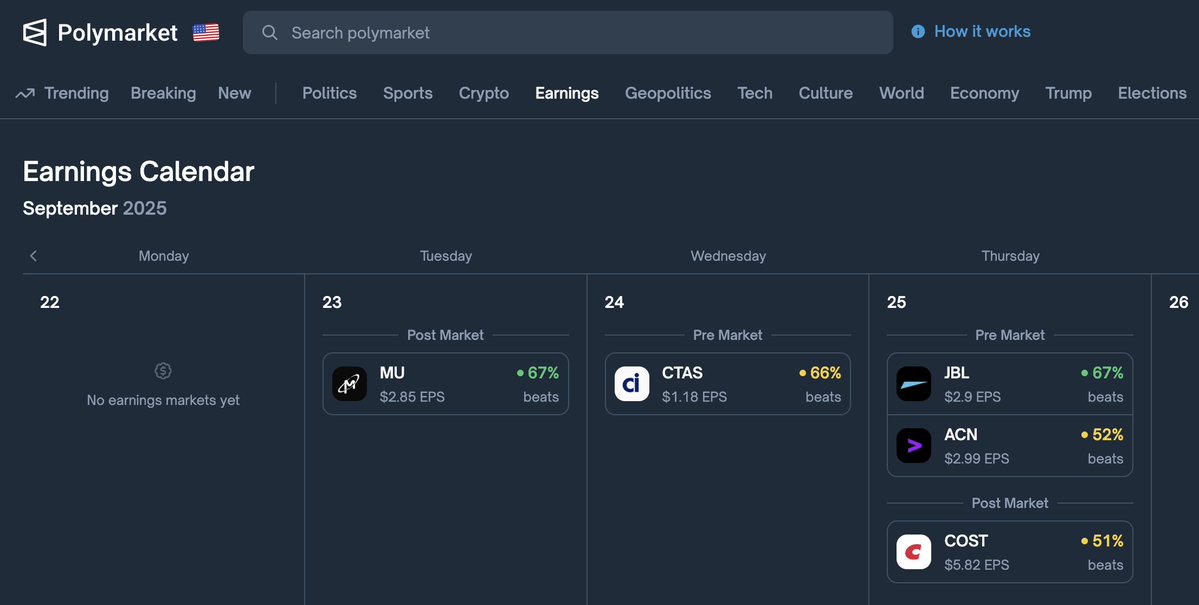
Task: Switch to the Economy category
Action: point(984,93)
